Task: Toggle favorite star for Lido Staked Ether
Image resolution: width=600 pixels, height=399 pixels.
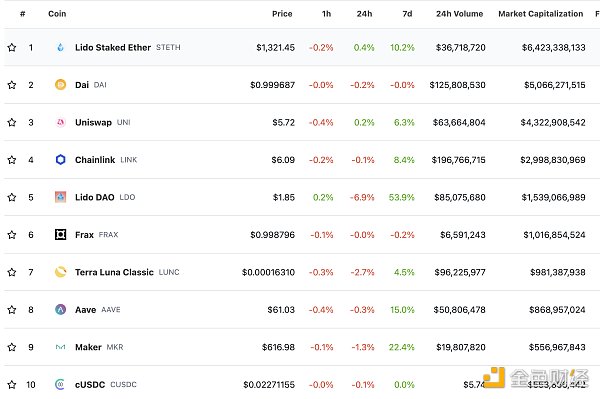Action: 12,47
